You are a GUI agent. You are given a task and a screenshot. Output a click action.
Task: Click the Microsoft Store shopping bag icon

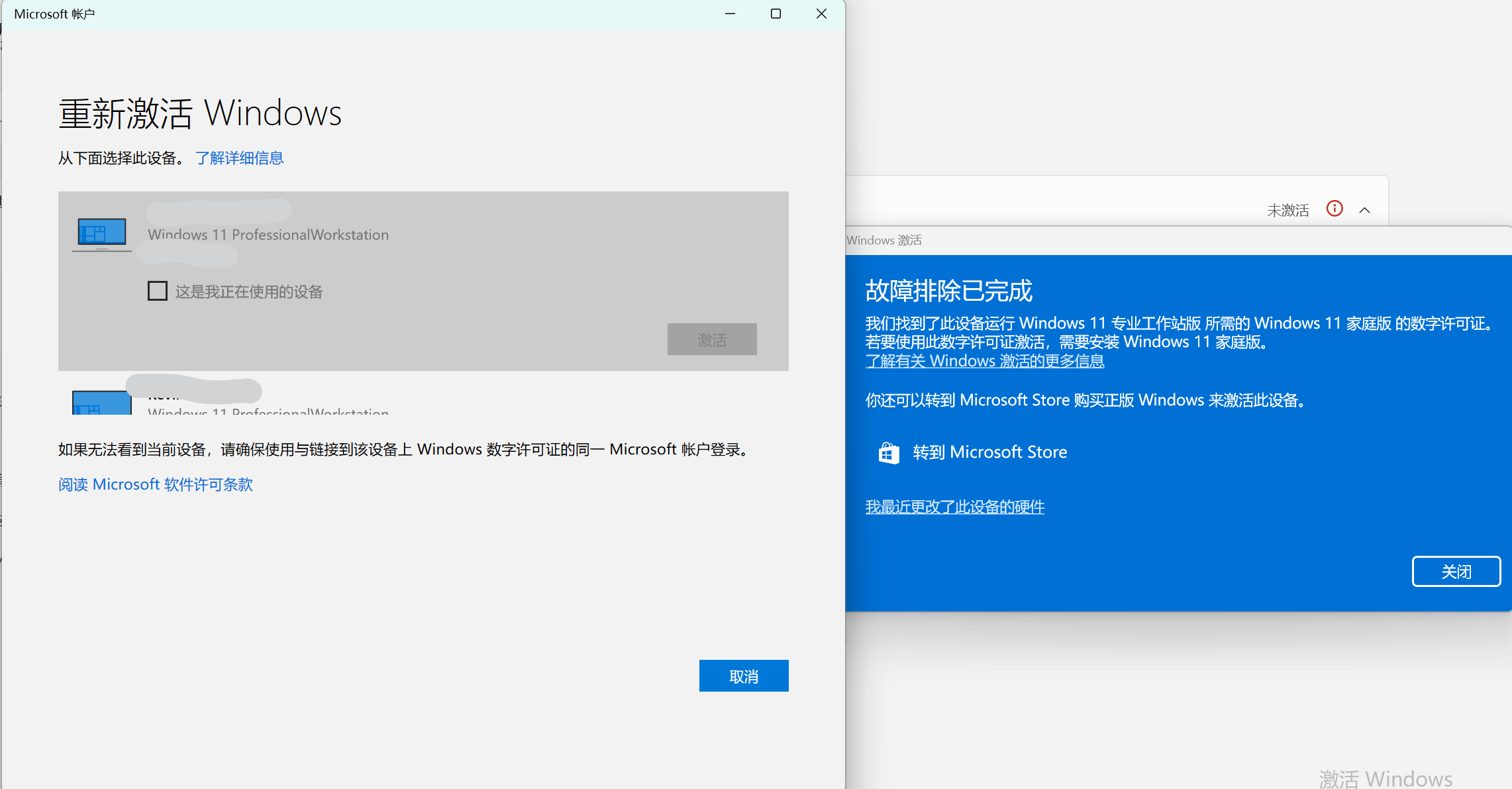pyautogui.click(x=888, y=452)
